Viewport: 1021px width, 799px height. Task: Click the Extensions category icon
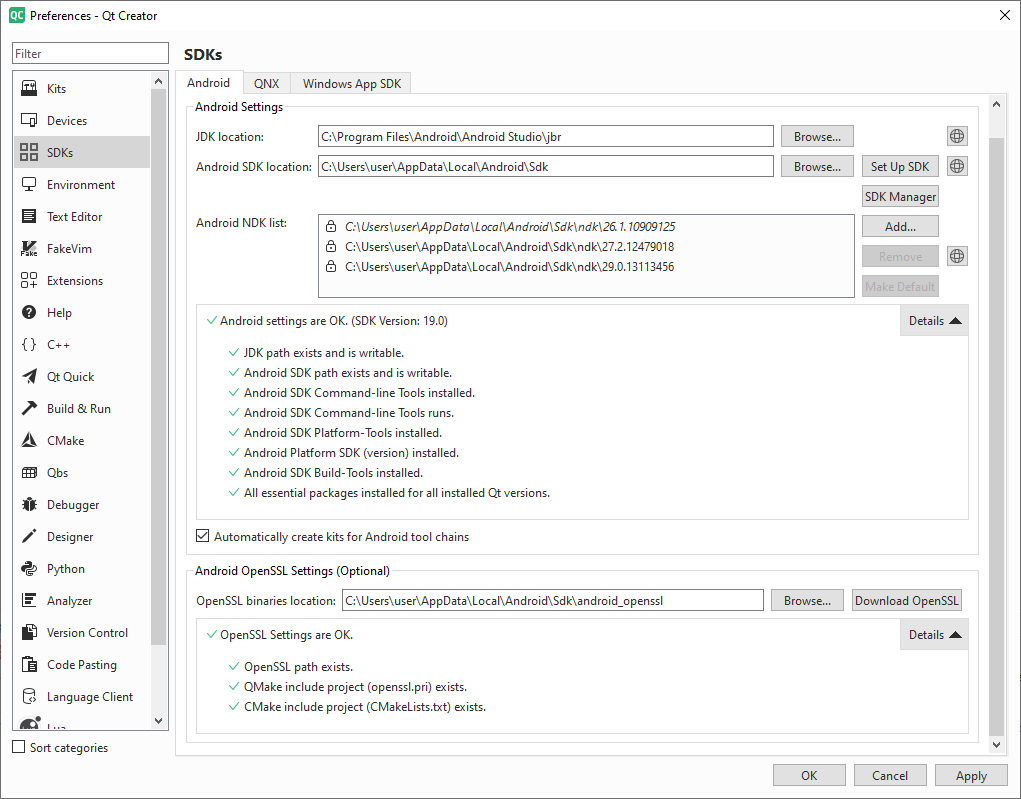[x=29, y=280]
